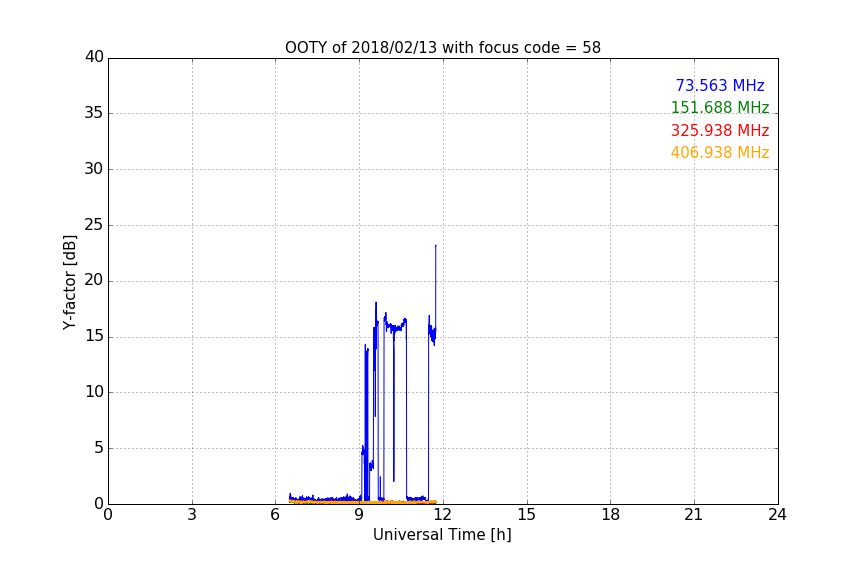The image size is (864, 576).
Task: Click the y-axis tick label 20
Action: [x=94, y=280]
